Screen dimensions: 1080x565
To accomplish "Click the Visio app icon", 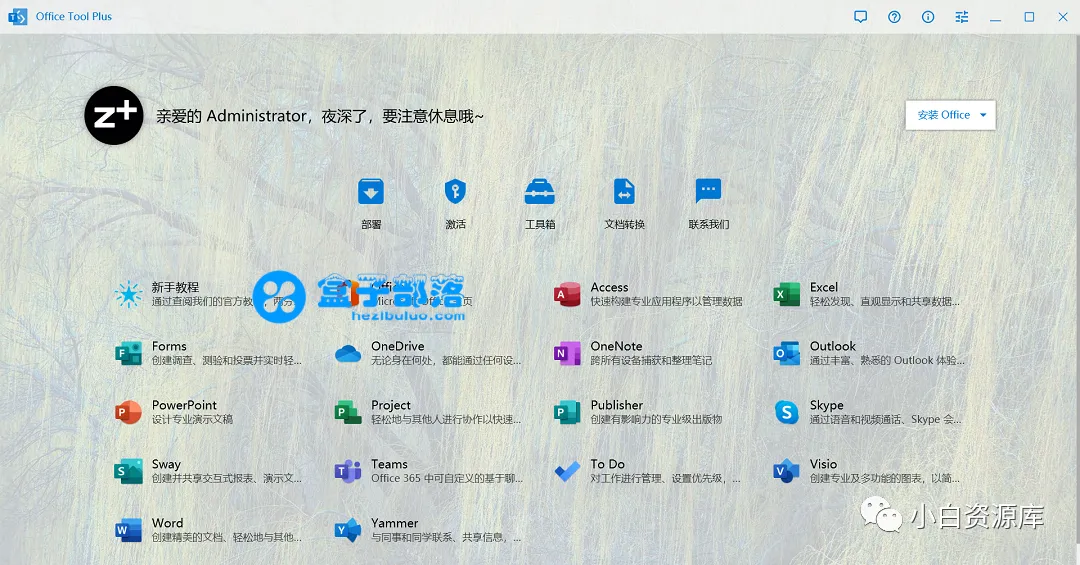I will click(x=787, y=471).
